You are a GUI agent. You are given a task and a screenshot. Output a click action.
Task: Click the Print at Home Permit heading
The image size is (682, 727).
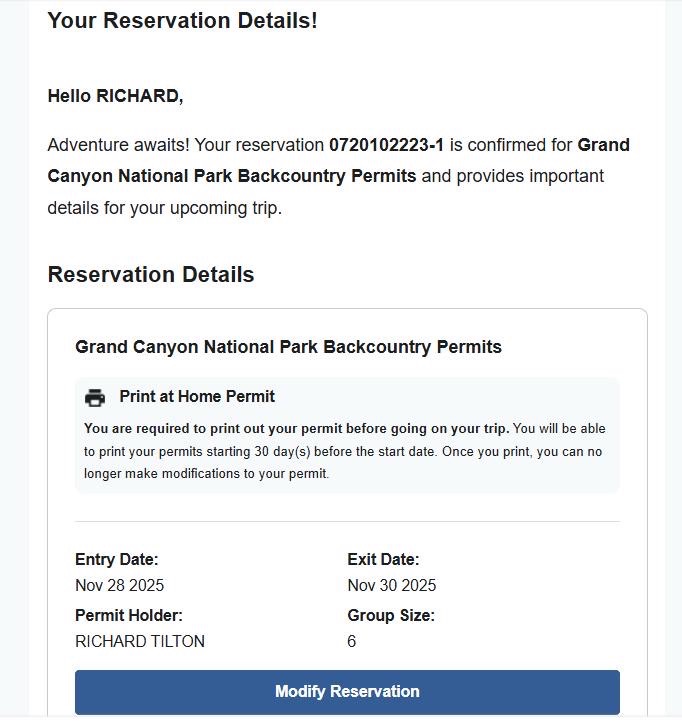tap(197, 396)
